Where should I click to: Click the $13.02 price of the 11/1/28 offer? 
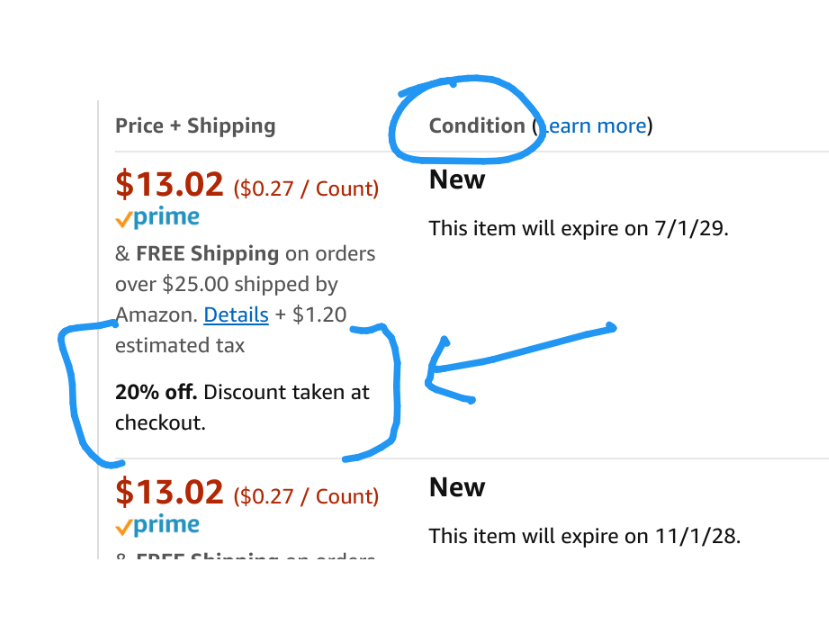coord(169,492)
